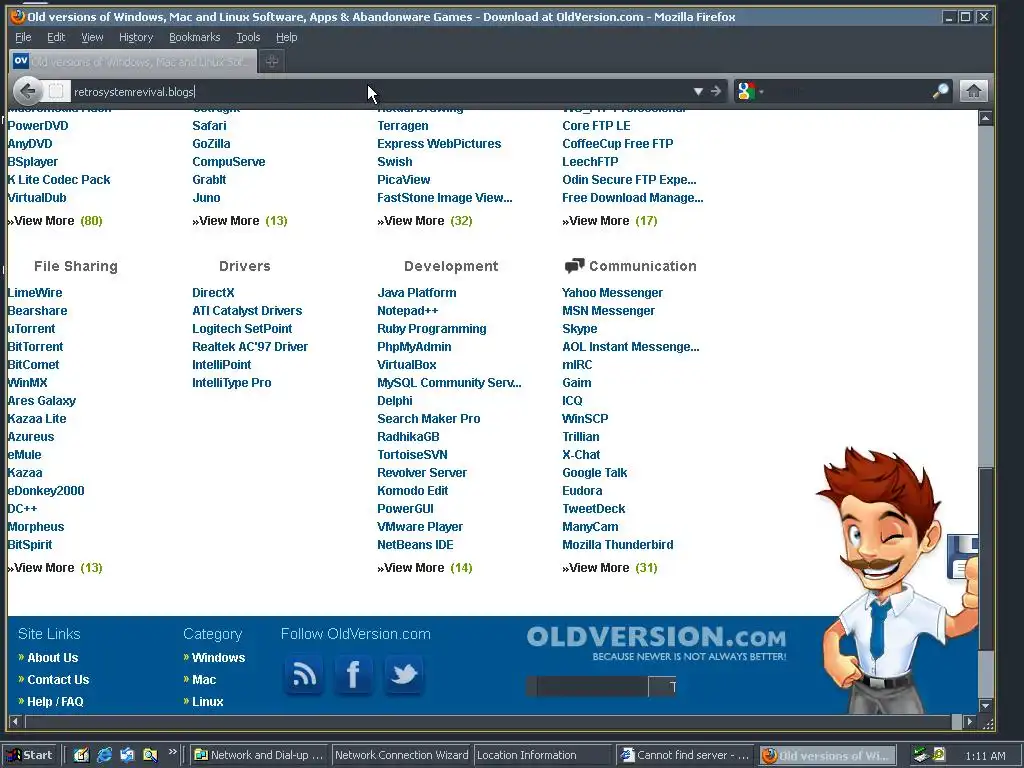
Task: Open the Google search engine selector
Action: [749, 91]
